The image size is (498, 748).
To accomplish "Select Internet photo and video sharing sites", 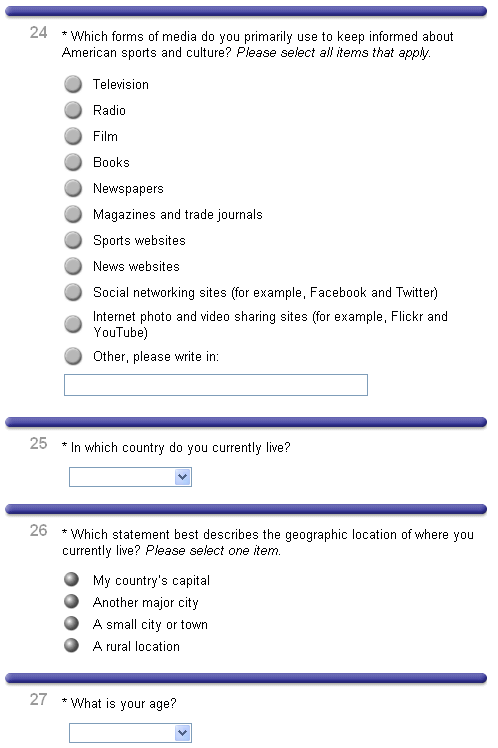I will tap(73, 324).
